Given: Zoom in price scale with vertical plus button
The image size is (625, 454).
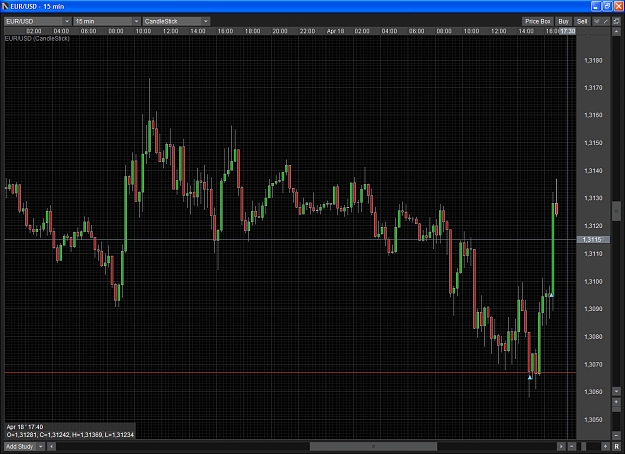Looking at the screenshot, I should coord(616,402).
